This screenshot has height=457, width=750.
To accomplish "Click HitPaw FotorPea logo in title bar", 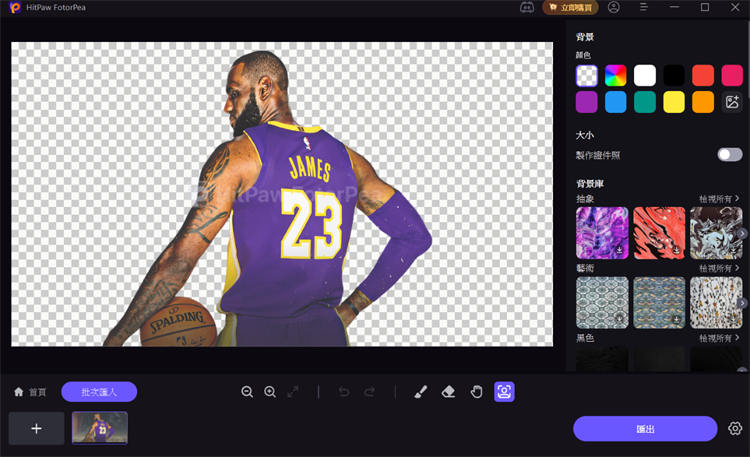I will 15,8.
